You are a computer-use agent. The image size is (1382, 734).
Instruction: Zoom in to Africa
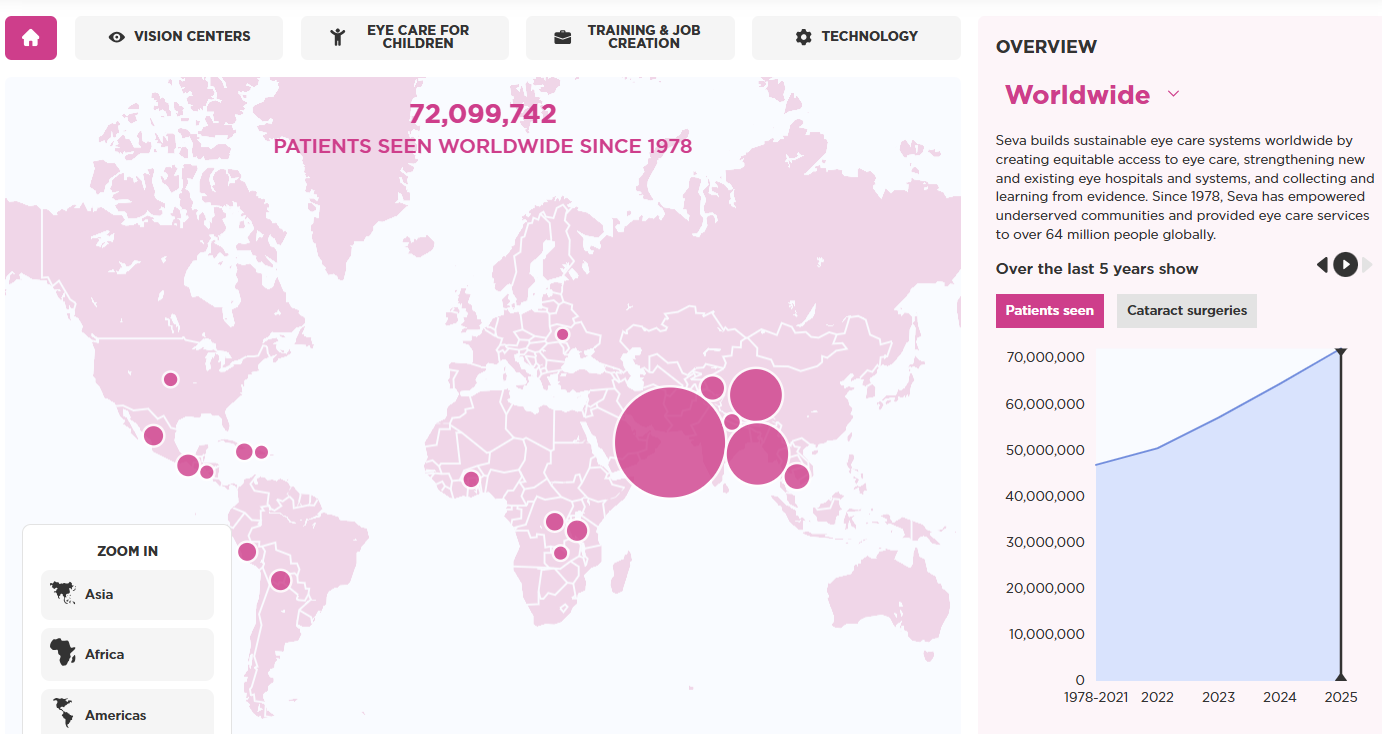tap(128, 654)
